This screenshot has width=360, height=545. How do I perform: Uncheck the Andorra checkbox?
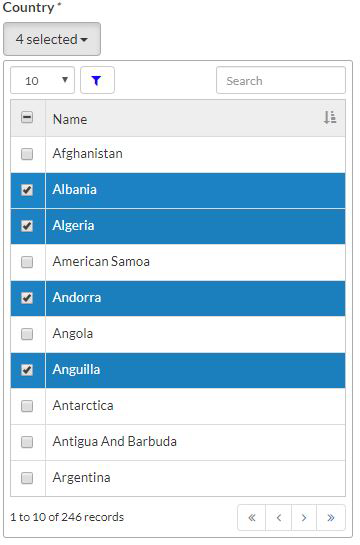[27, 298]
